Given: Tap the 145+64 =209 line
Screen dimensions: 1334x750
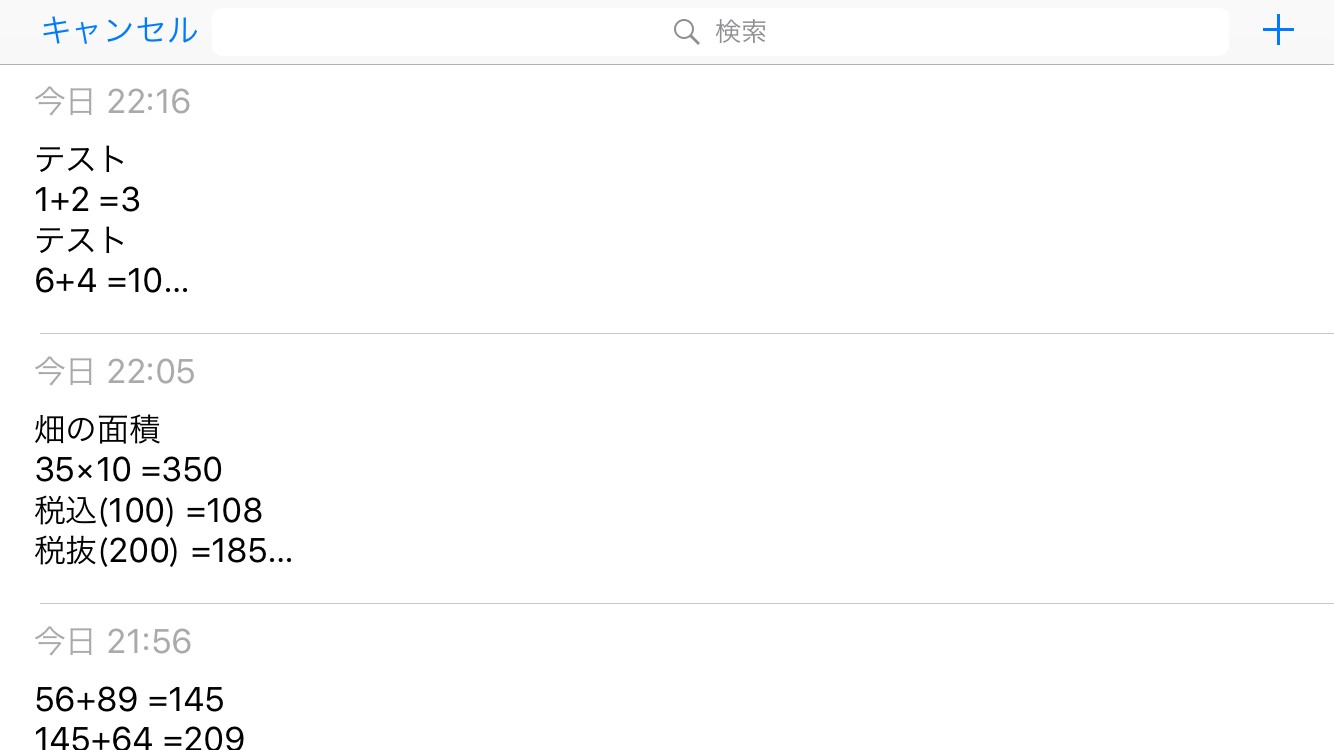Looking at the screenshot, I should [139, 738].
